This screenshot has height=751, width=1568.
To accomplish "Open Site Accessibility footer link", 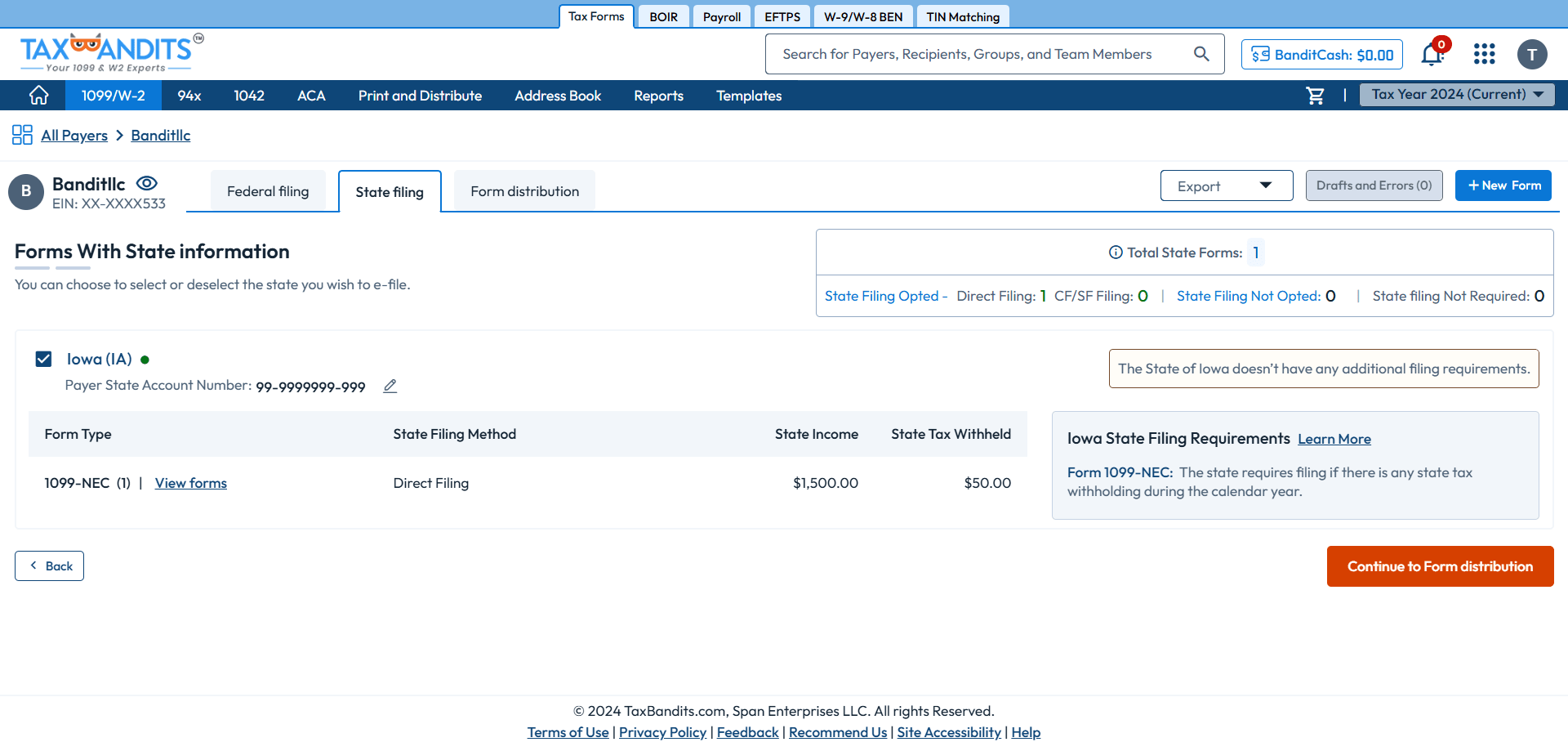I will tap(949, 732).
